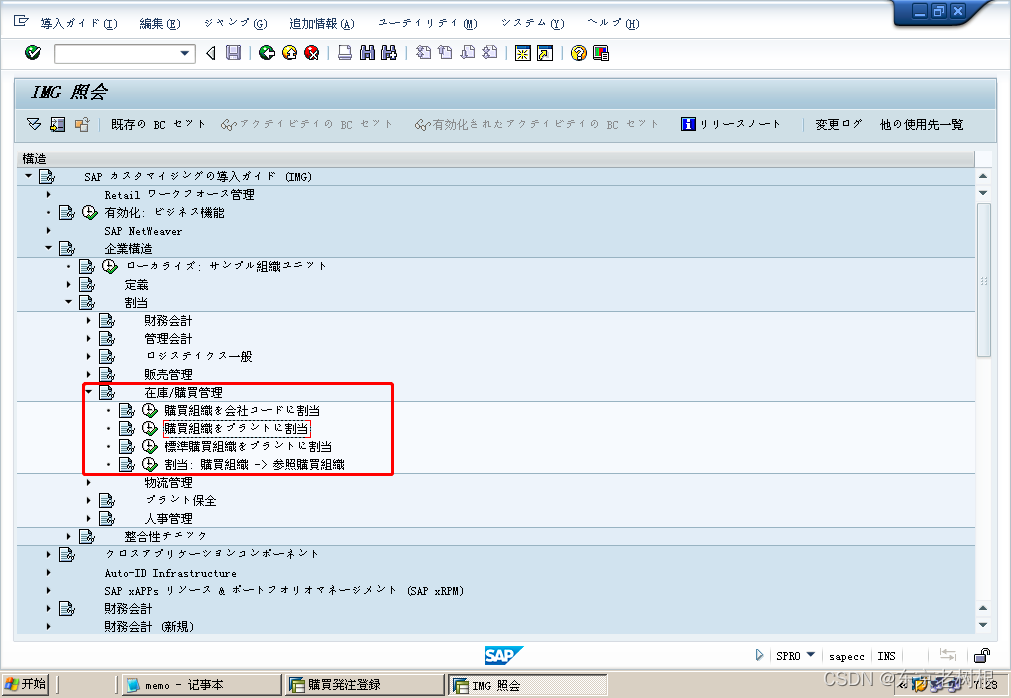Collapse the SAP カスタマイジングの導入ガイド root node

pyautogui.click(x=28, y=176)
